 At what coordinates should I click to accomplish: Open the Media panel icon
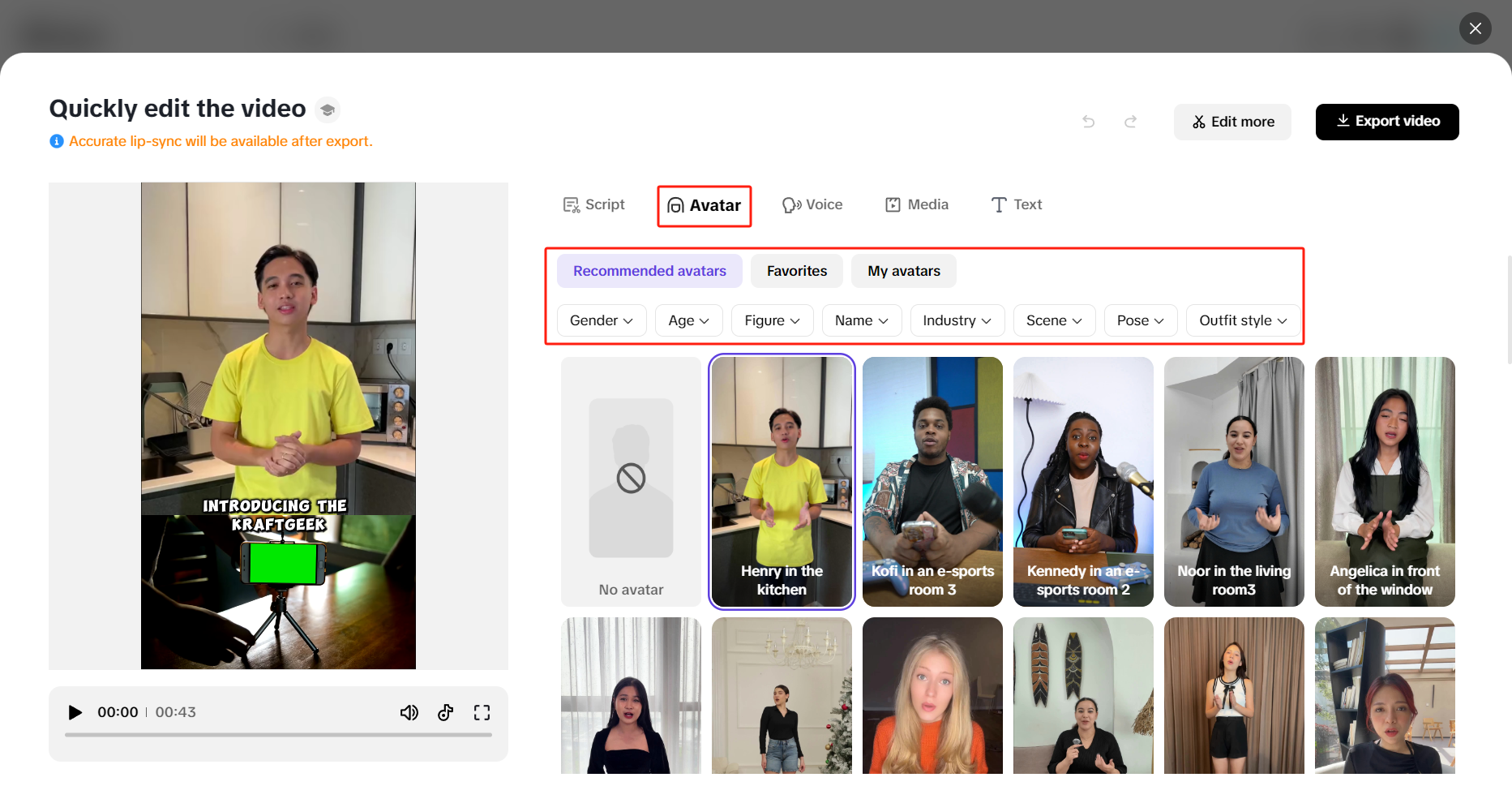(x=893, y=204)
